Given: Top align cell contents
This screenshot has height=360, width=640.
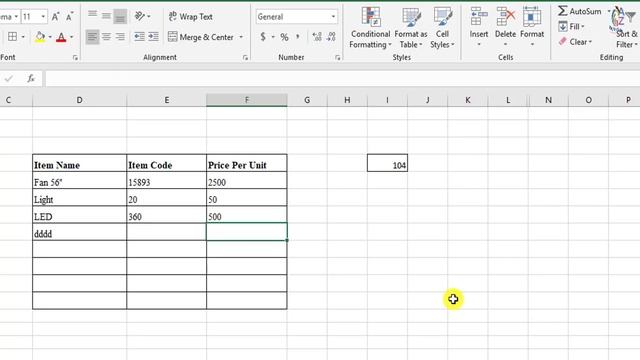Looking at the screenshot, I should (93, 16).
